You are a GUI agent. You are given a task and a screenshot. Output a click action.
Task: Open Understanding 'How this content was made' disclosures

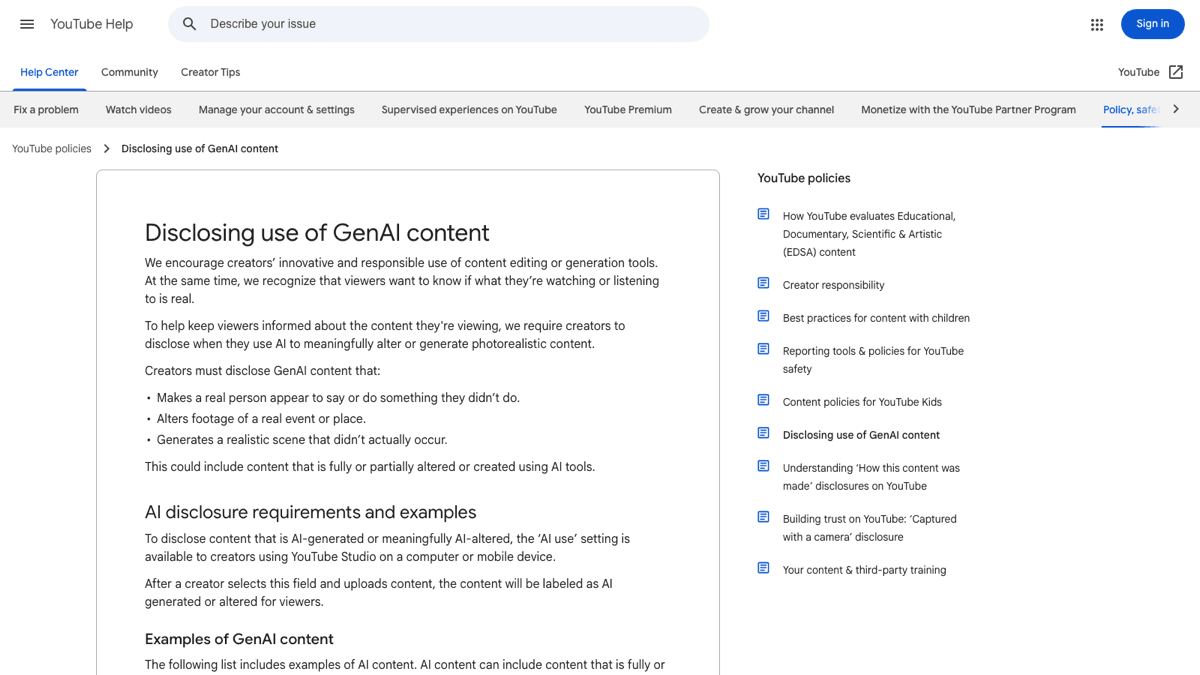[x=871, y=477]
